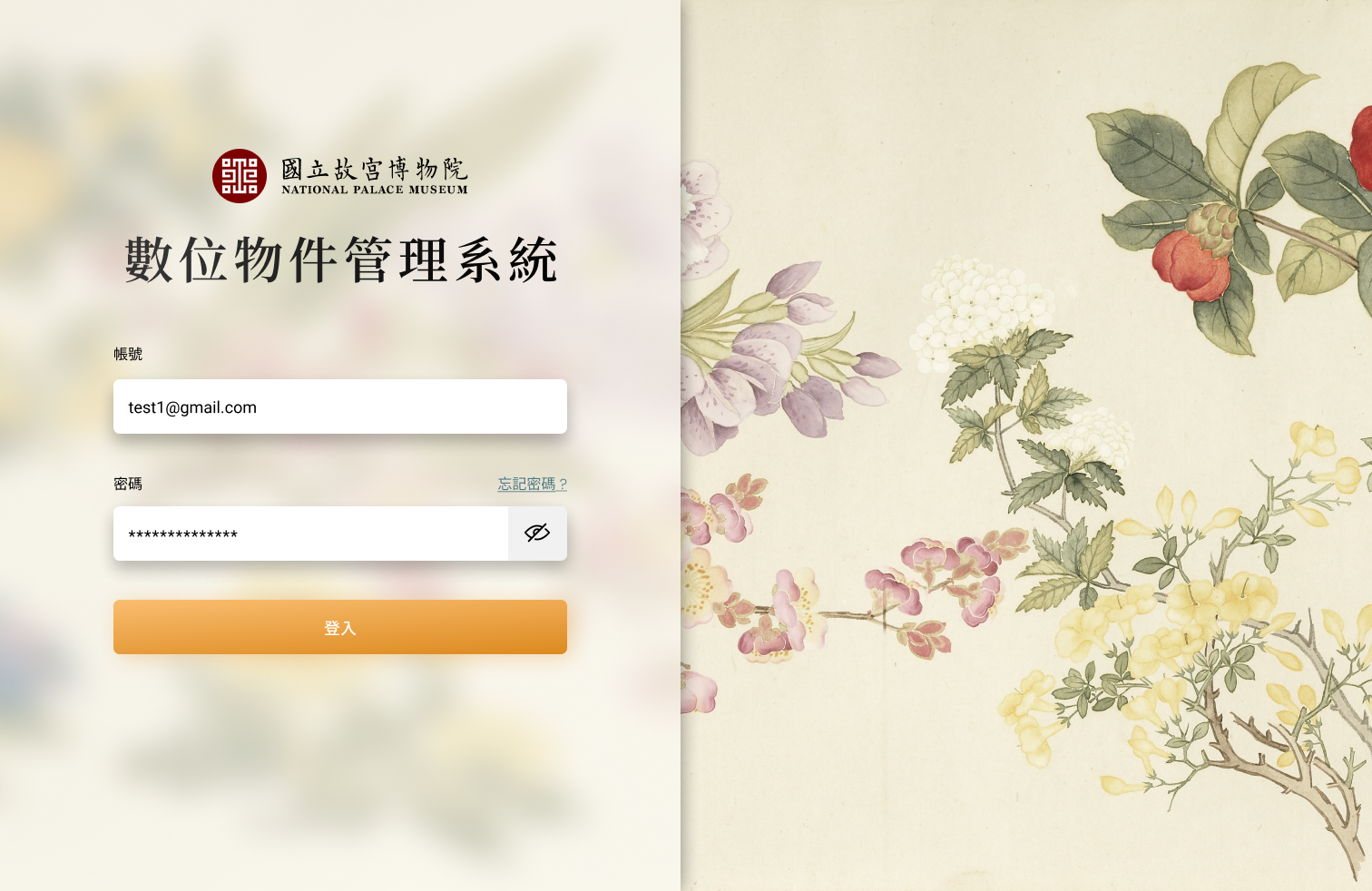The height and width of the screenshot is (891, 1372).
Task: Click the NATIONAL PALACE MUSEUM English text
Action: pyautogui.click(x=375, y=190)
